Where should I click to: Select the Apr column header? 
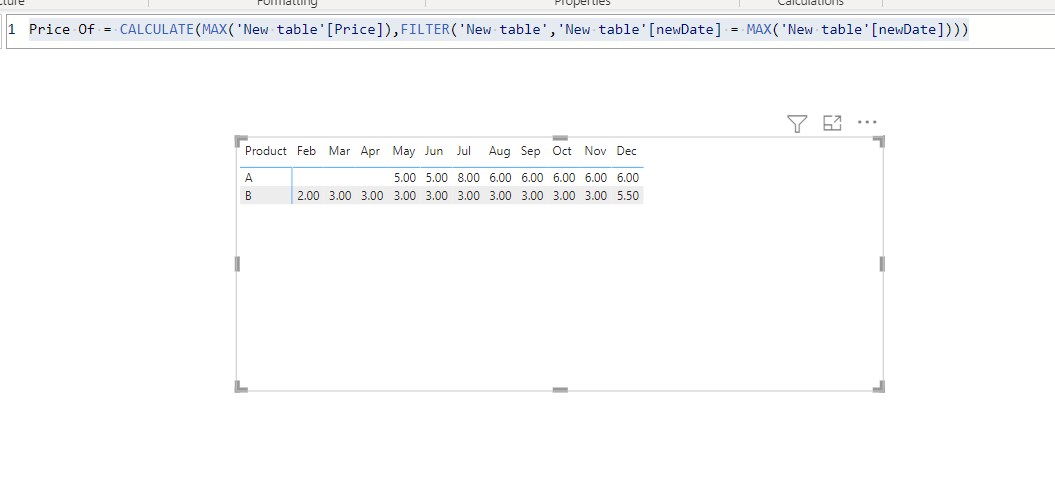click(370, 151)
